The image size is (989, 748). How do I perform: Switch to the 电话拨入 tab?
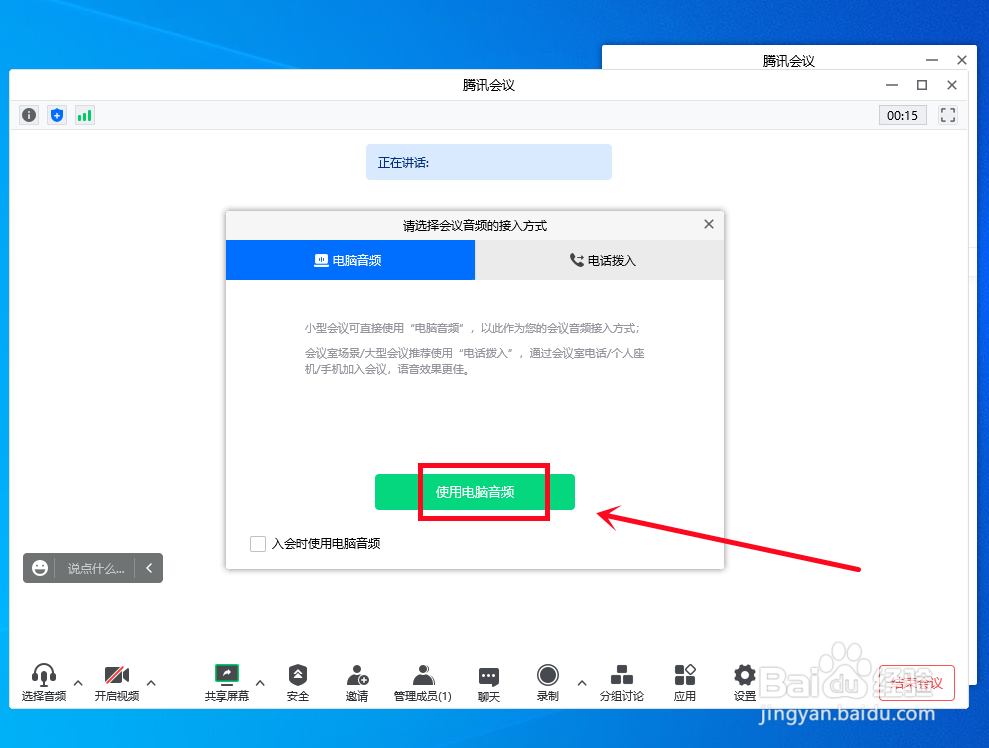pyautogui.click(x=599, y=260)
